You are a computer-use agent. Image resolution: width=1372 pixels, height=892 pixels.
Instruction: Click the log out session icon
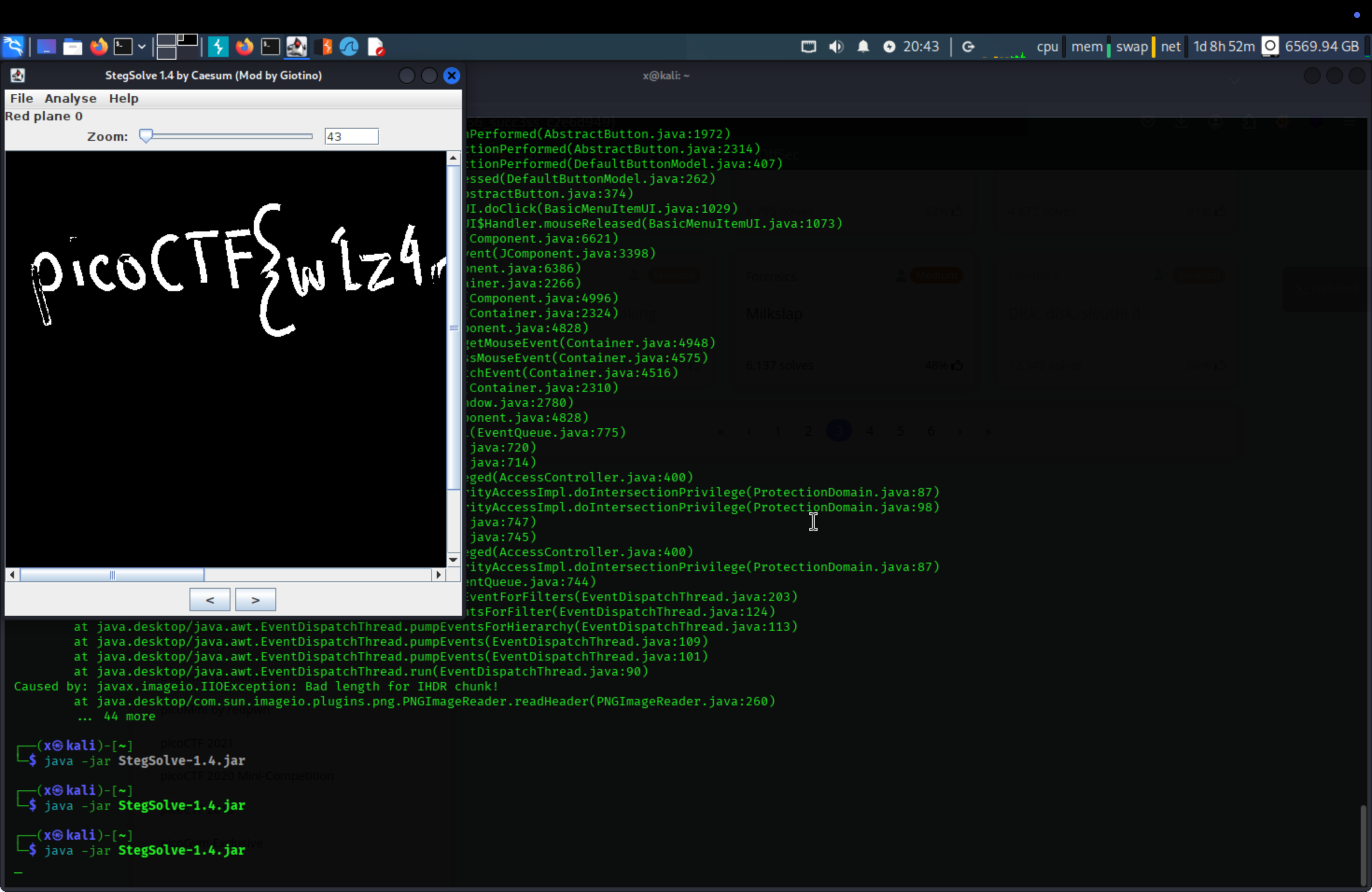(x=968, y=47)
